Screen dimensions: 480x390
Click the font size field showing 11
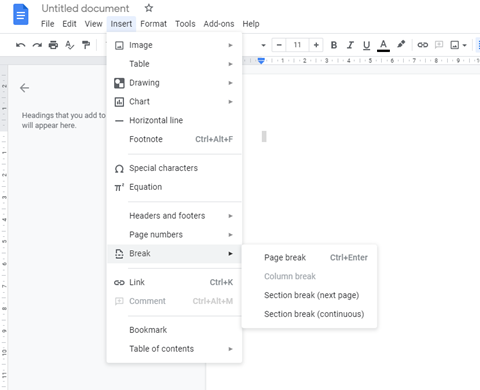pyautogui.click(x=297, y=45)
